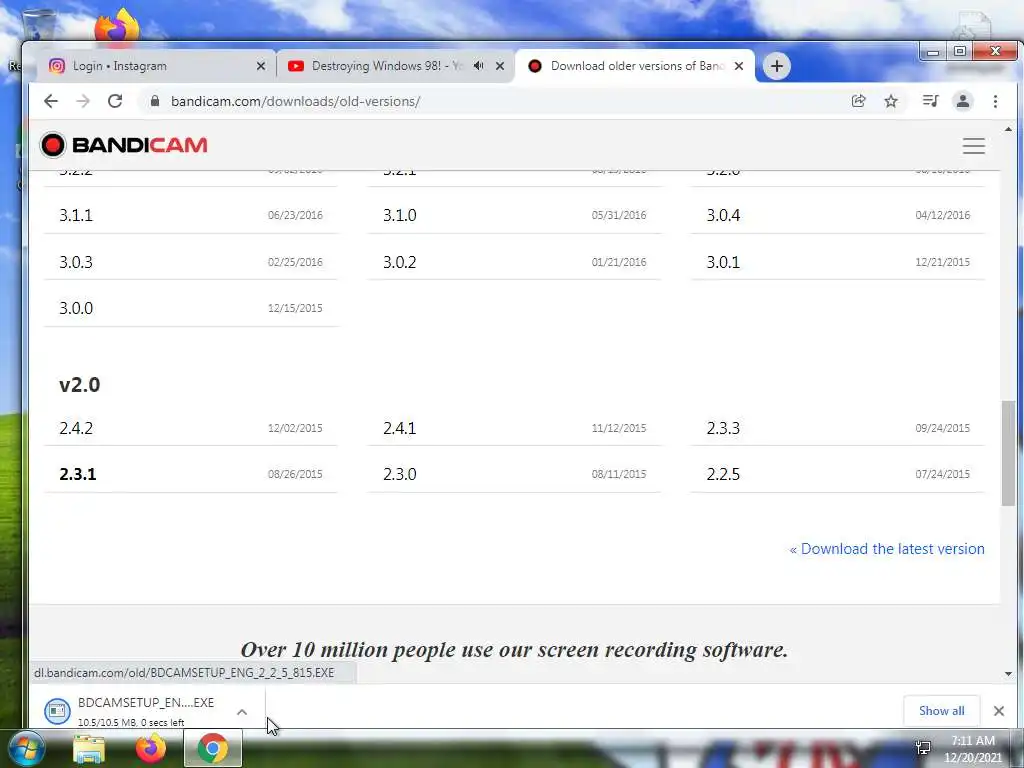The height and width of the screenshot is (768, 1024).
Task: Open the Windows Start menu
Action: coord(25,748)
